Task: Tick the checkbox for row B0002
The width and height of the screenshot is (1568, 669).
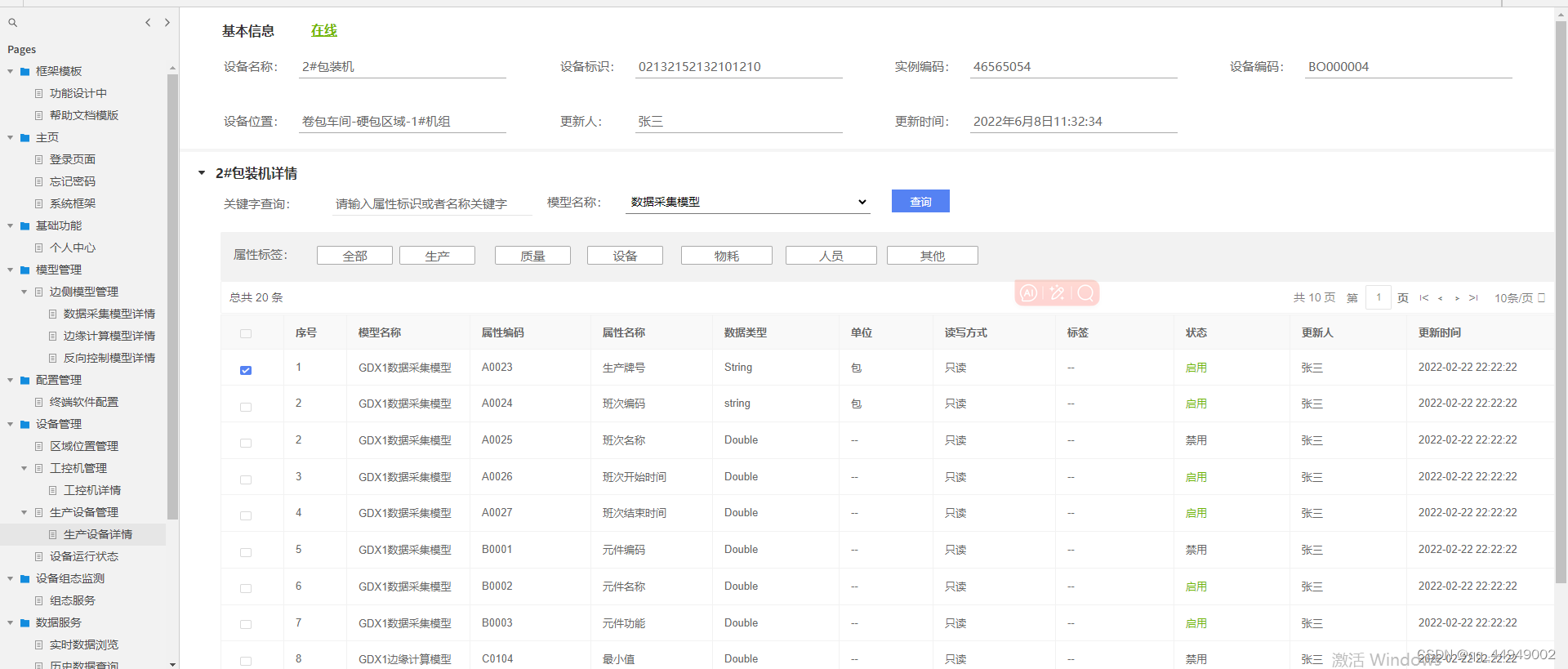Action: [246, 588]
